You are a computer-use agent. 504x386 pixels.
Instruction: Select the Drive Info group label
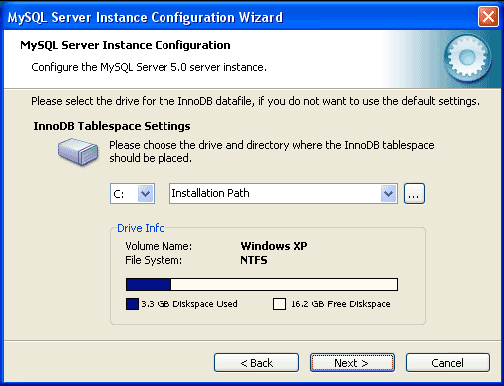pos(141,228)
